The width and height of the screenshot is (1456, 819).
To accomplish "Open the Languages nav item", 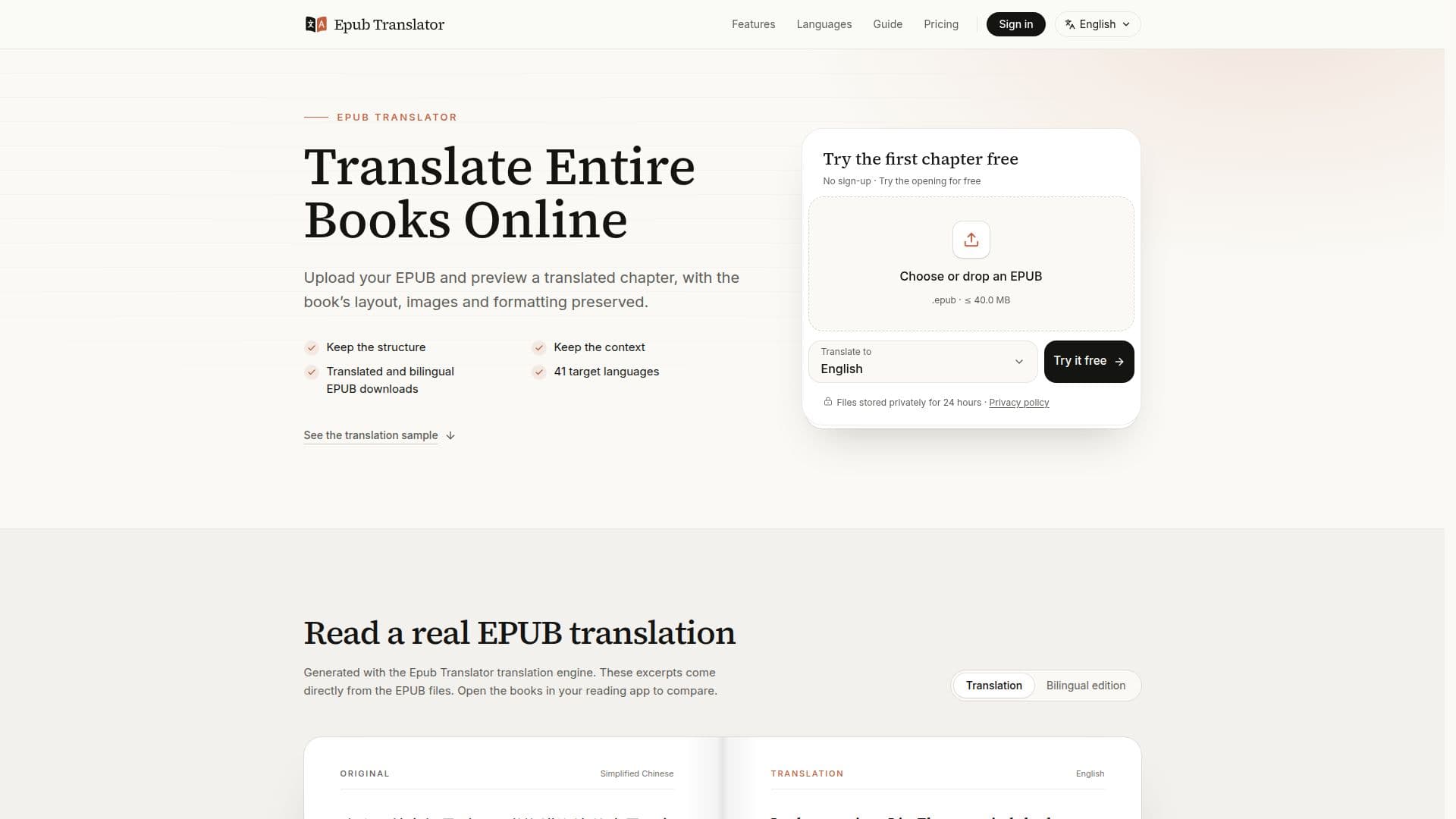I will click(x=824, y=24).
